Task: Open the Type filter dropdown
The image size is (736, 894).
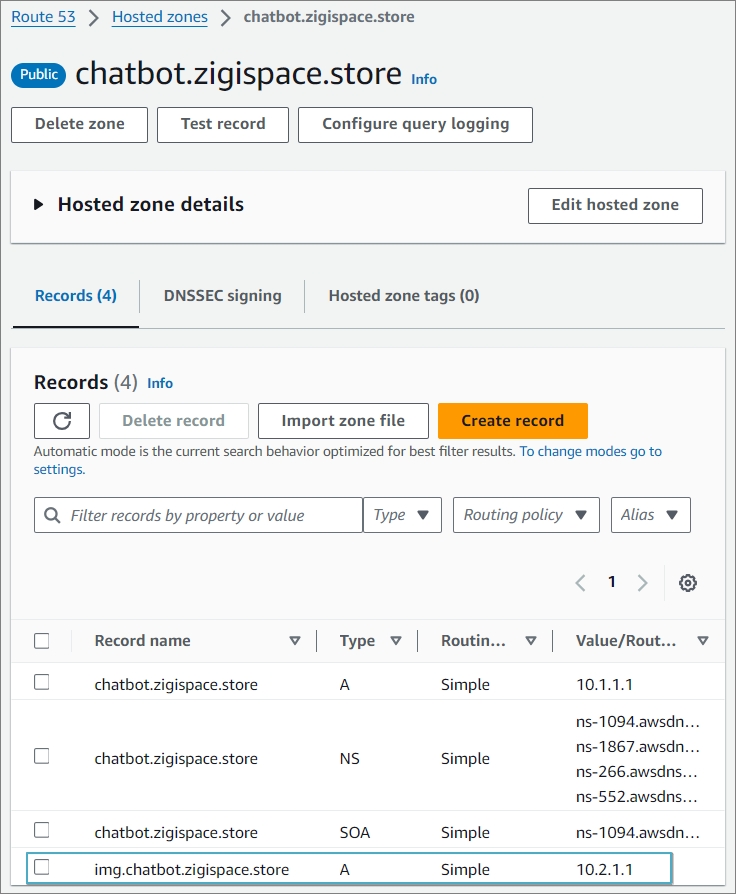Action: (402, 515)
